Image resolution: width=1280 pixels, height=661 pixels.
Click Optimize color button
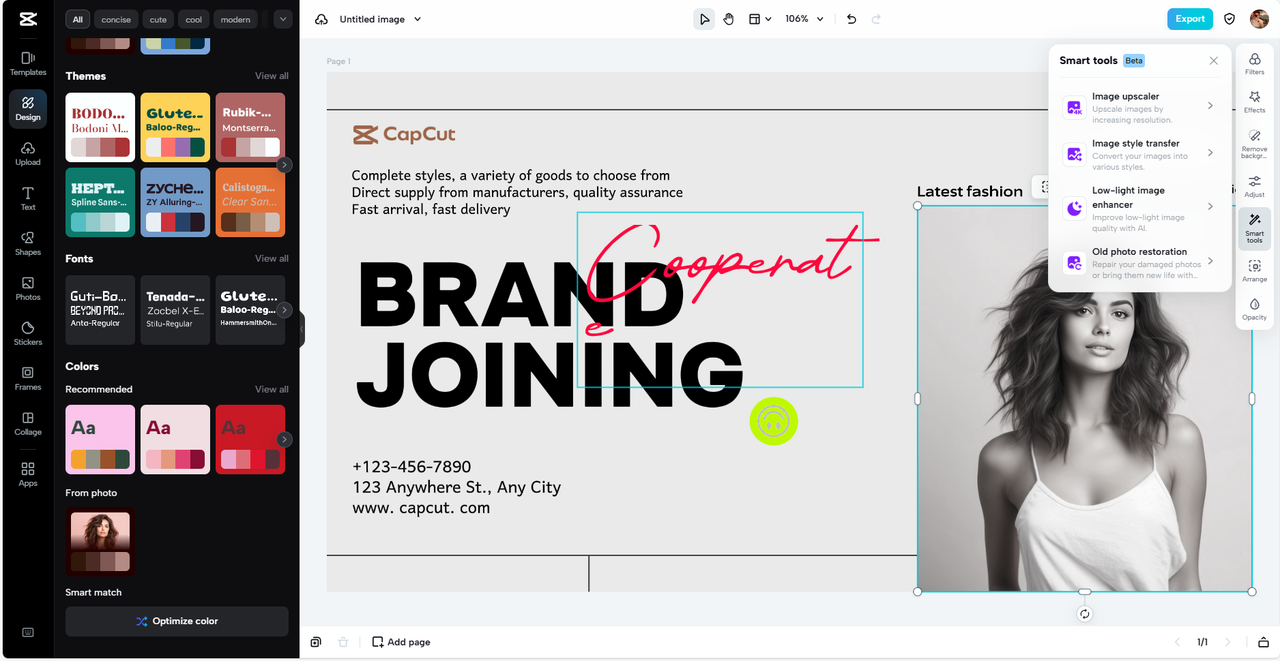(177, 621)
